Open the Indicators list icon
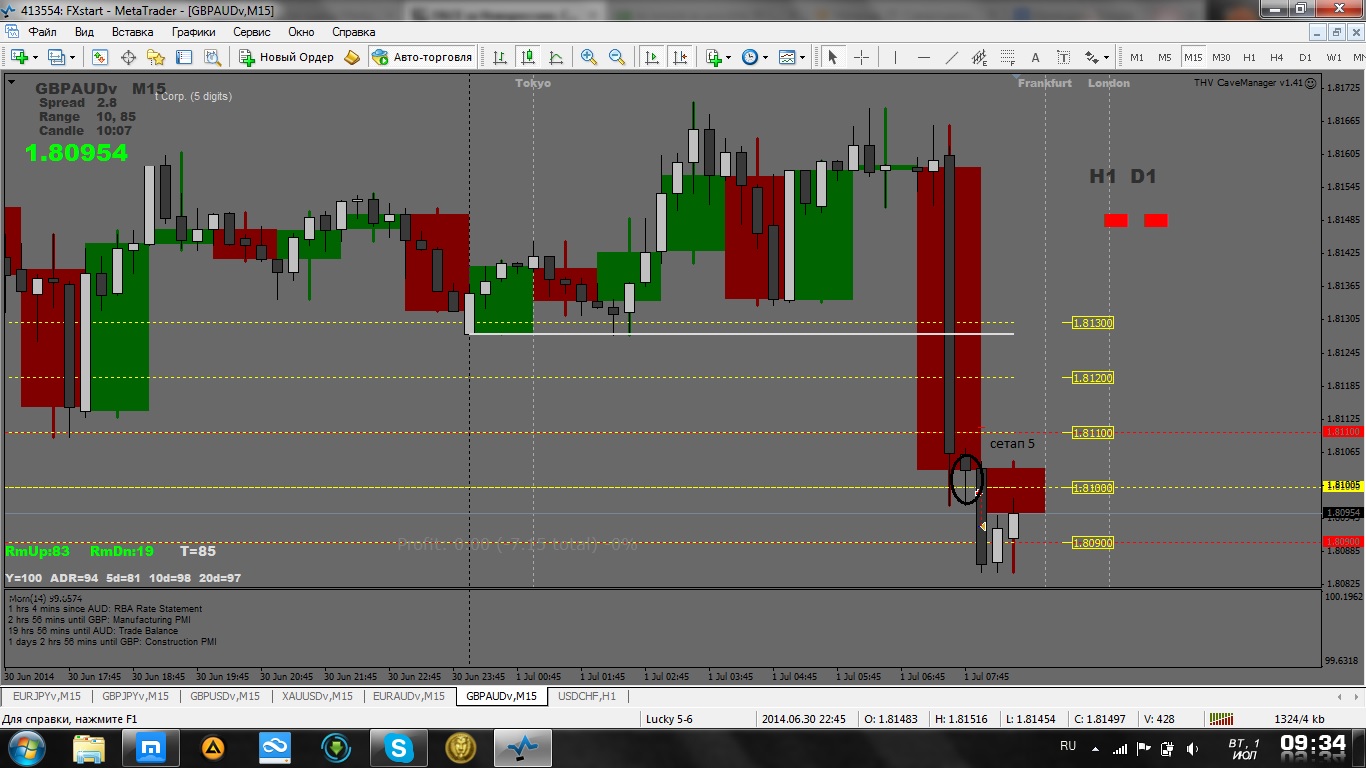This screenshot has height=768, width=1366. (714, 57)
